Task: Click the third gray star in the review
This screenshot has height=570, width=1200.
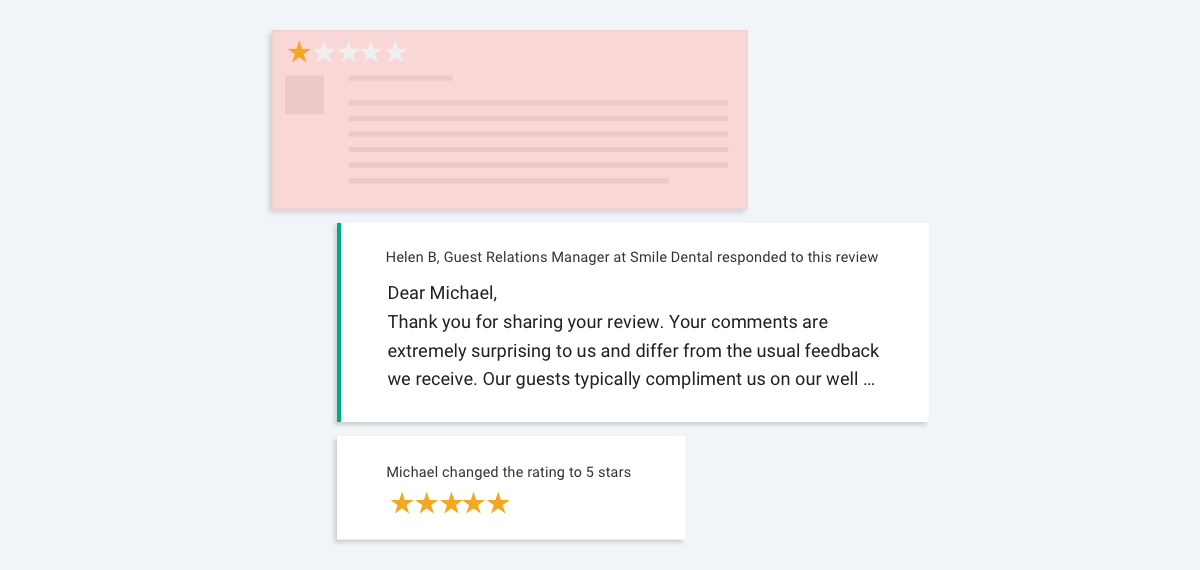Action: tap(347, 52)
